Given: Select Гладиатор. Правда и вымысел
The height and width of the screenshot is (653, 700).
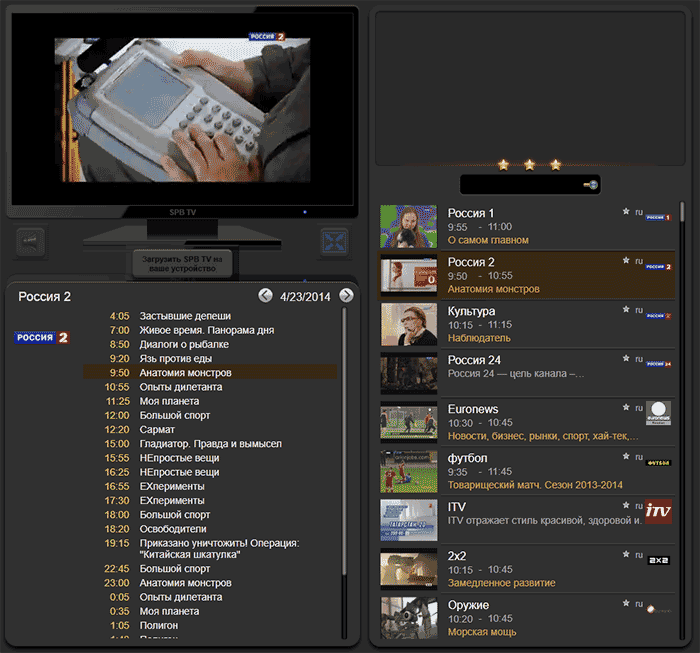Looking at the screenshot, I should click(210, 444).
